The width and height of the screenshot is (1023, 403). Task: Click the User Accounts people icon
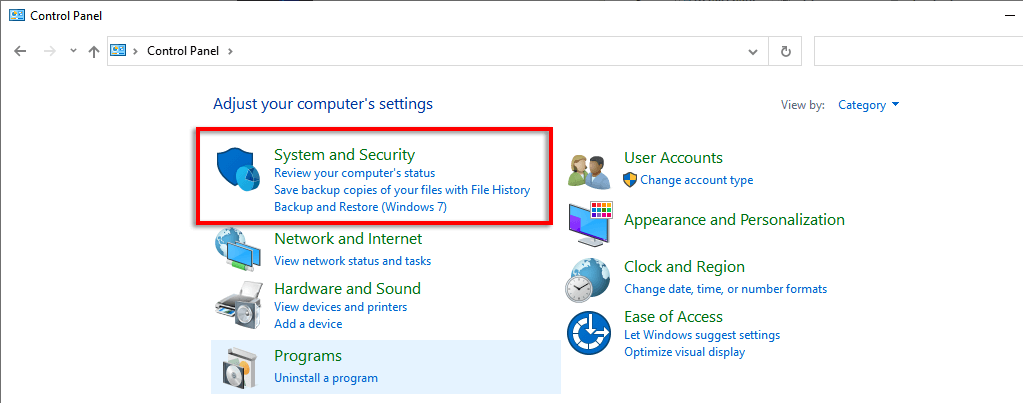coord(588,172)
